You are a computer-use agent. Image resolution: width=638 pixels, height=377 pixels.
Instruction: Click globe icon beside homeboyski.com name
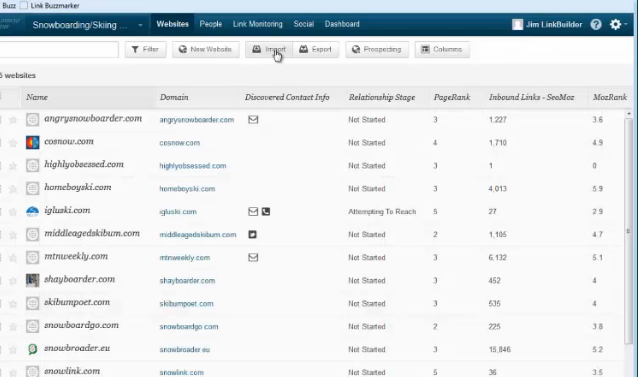coord(33,188)
